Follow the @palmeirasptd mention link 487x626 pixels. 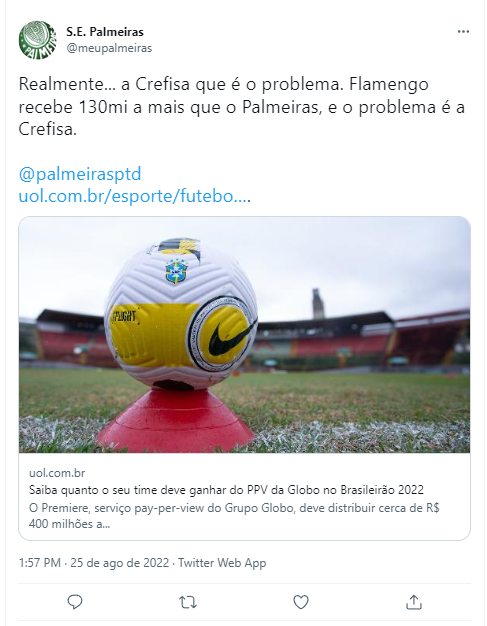click(x=80, y=174)
